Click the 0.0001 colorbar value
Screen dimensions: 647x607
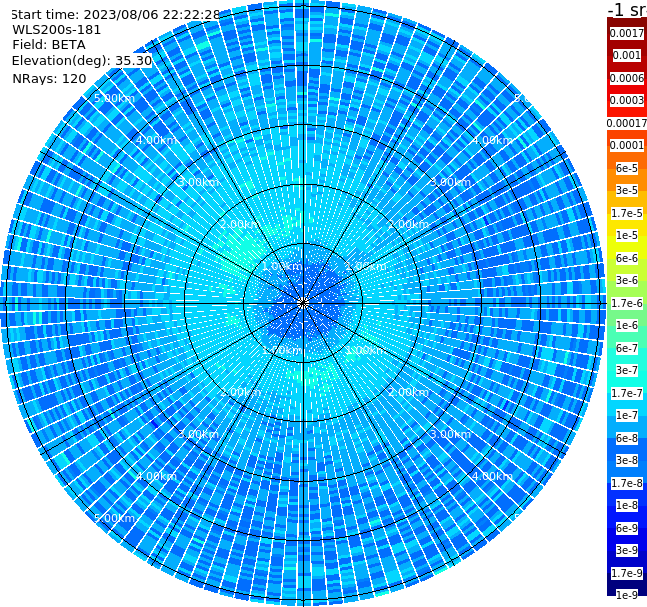pyautogui.click(x=627, y=145)
